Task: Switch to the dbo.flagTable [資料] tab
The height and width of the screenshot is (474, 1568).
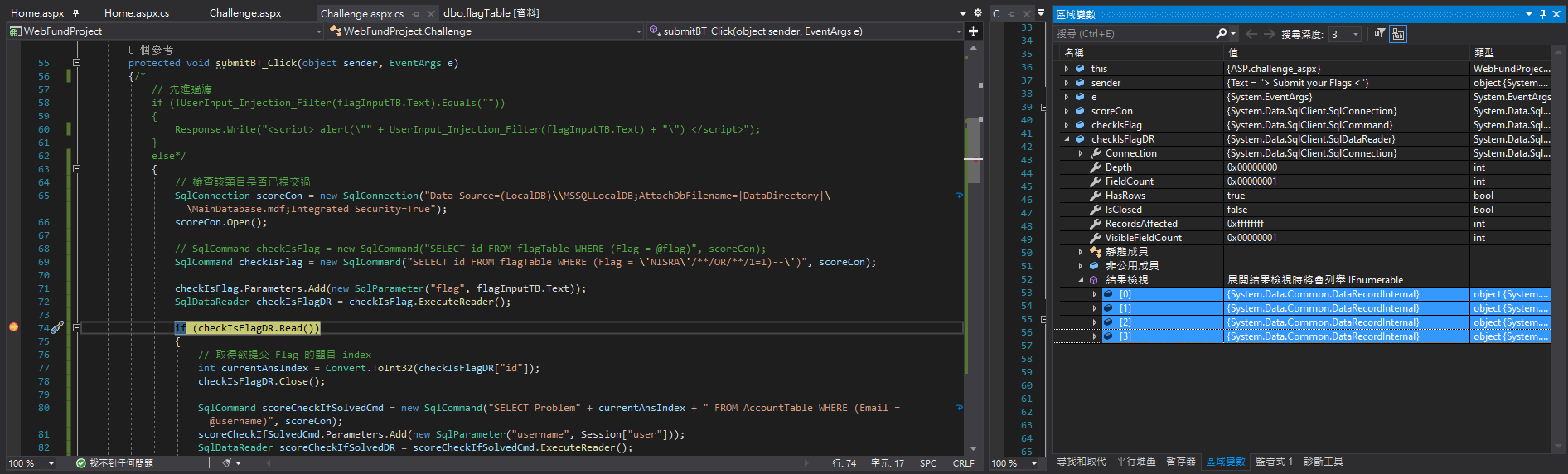Action: click(x=491, y=13)
